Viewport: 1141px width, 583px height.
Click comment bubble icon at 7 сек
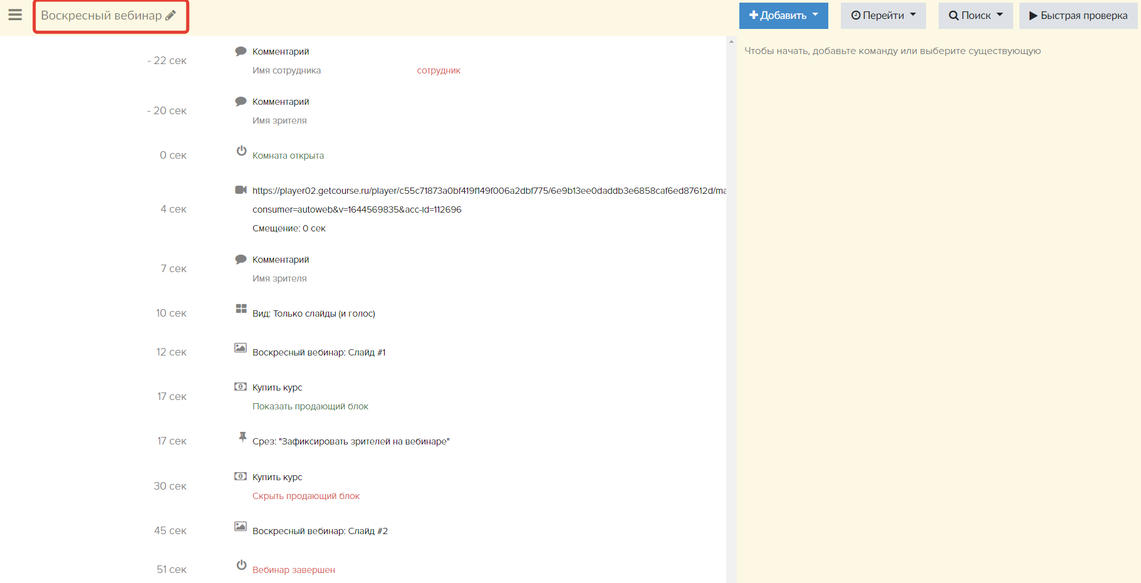(241, 259)
